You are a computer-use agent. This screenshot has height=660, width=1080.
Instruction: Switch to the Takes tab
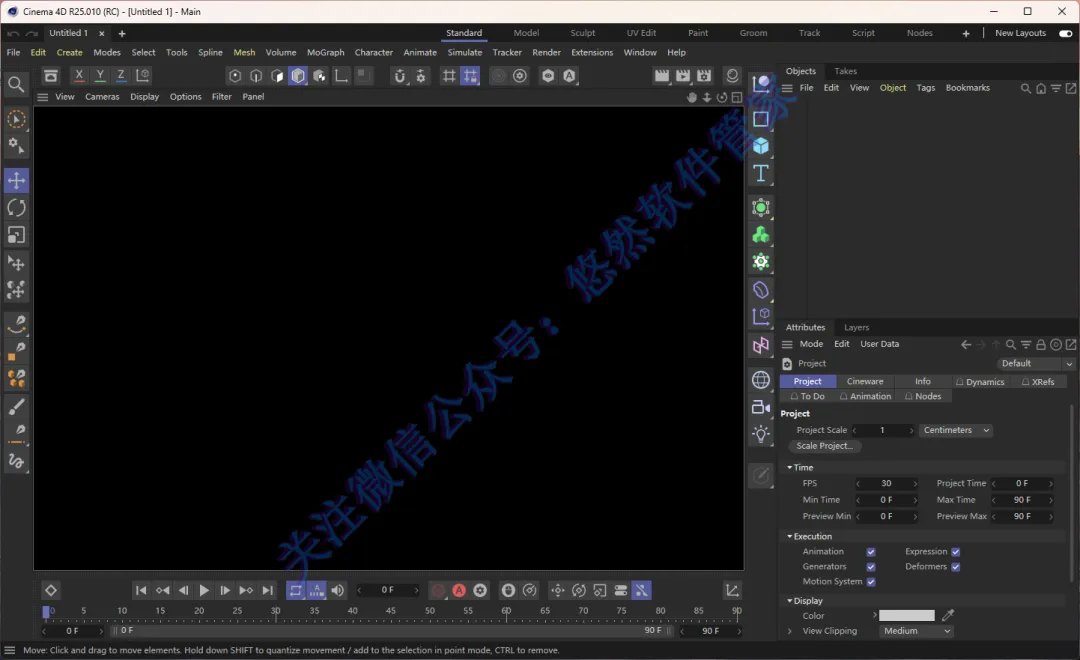(x=845, y=71)
